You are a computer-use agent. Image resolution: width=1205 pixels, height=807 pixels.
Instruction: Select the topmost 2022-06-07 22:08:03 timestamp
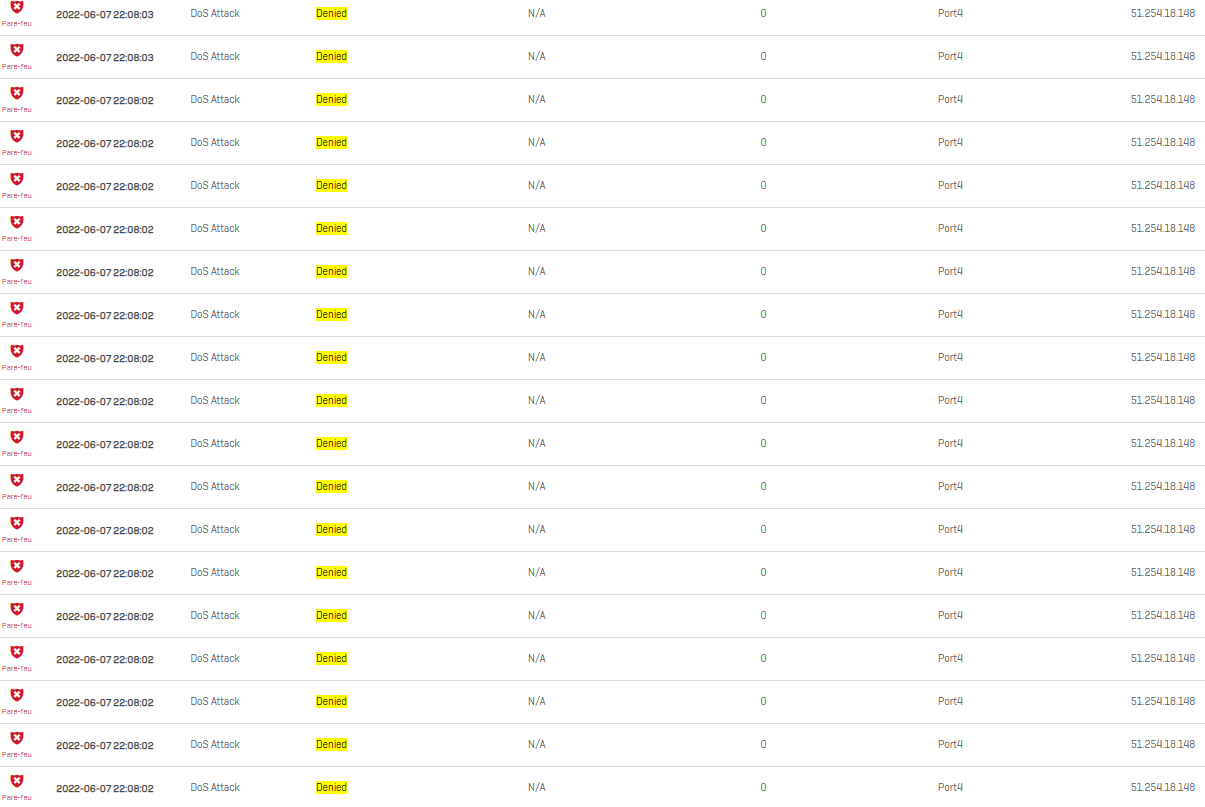[x=104, y=15]
